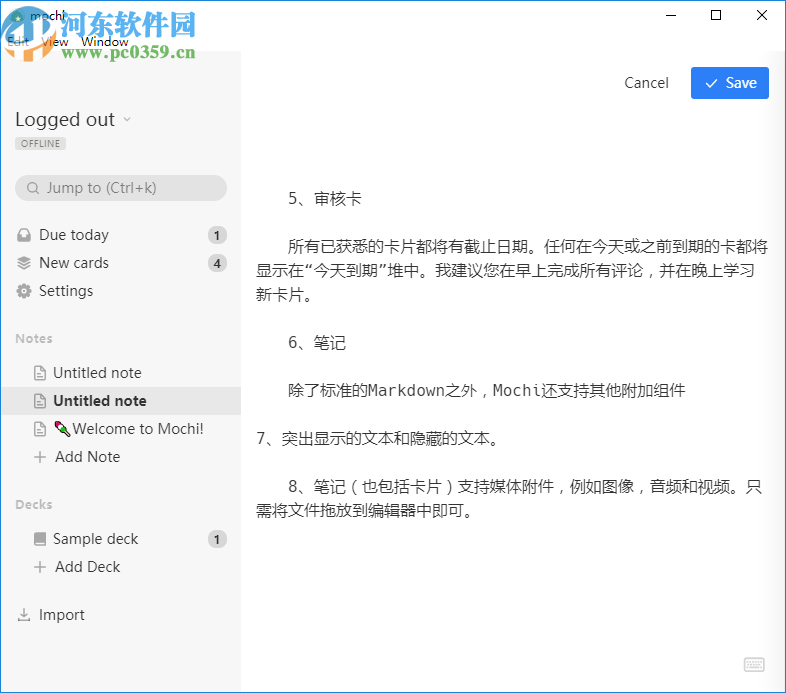Close the mochi window
Screen dimensions: 786x693
(761, 15)
